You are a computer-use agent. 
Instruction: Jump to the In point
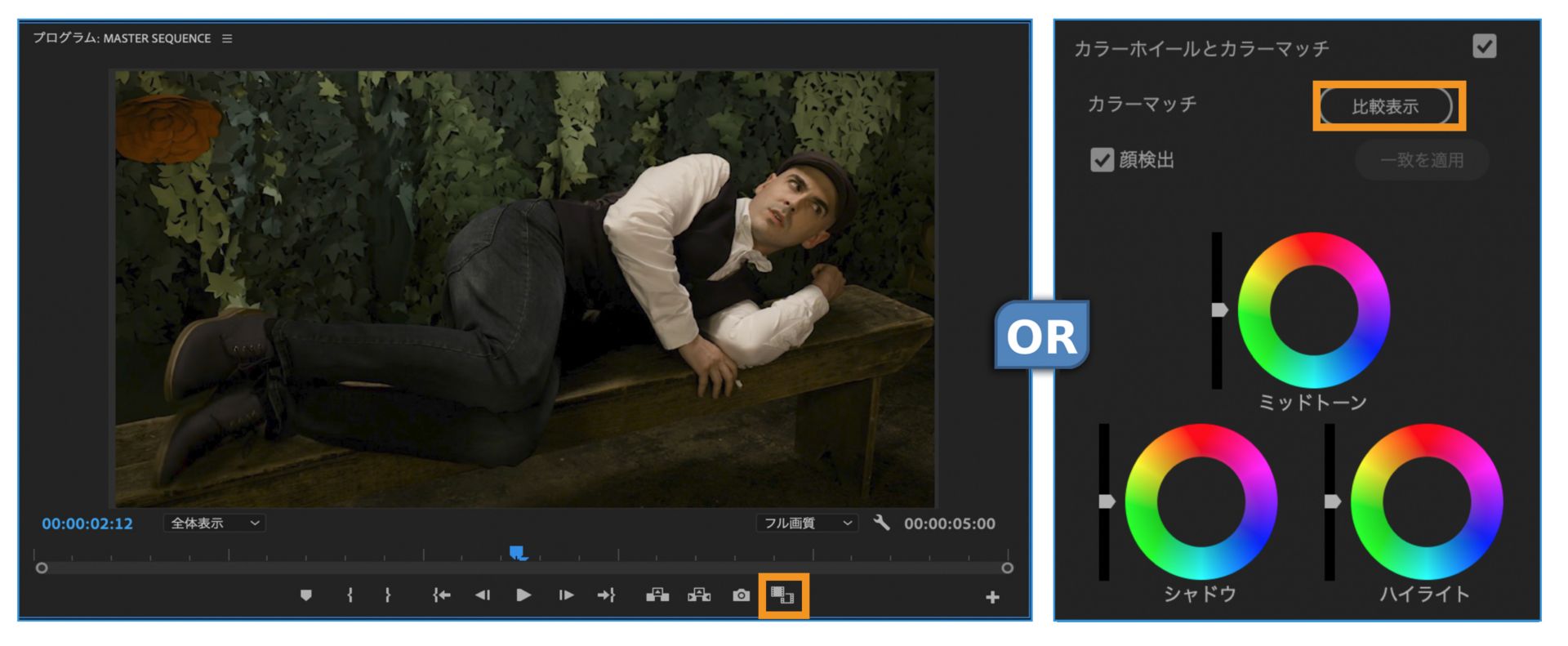(441, 595)
